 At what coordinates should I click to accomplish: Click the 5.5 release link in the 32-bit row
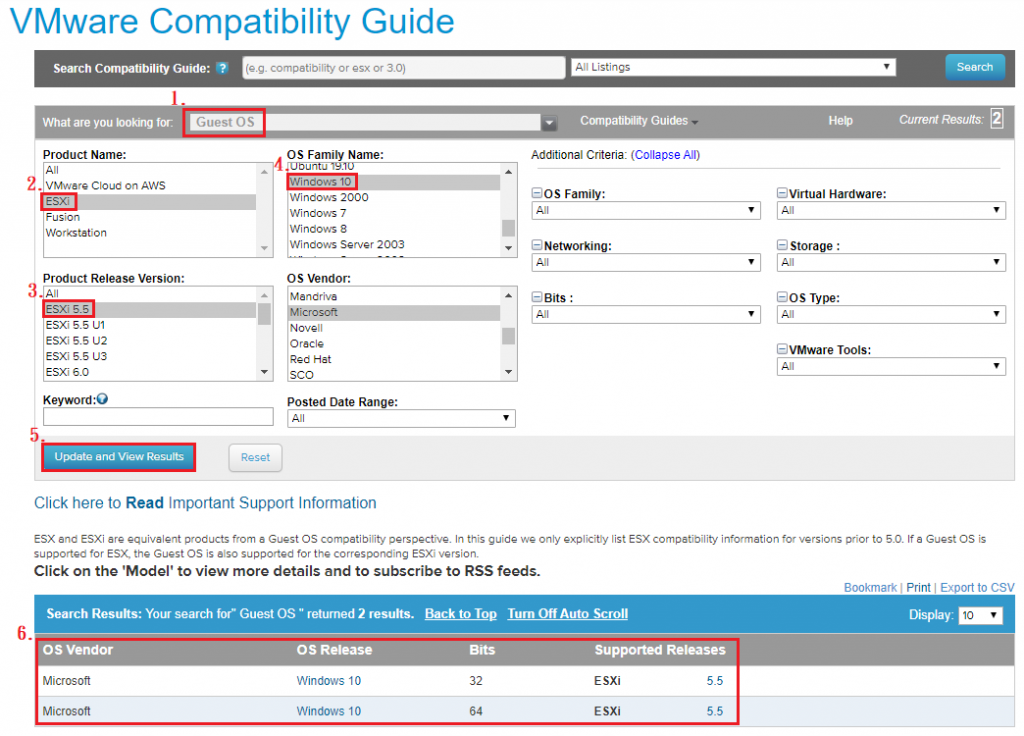pyautogui.click(x=714, y=680)
